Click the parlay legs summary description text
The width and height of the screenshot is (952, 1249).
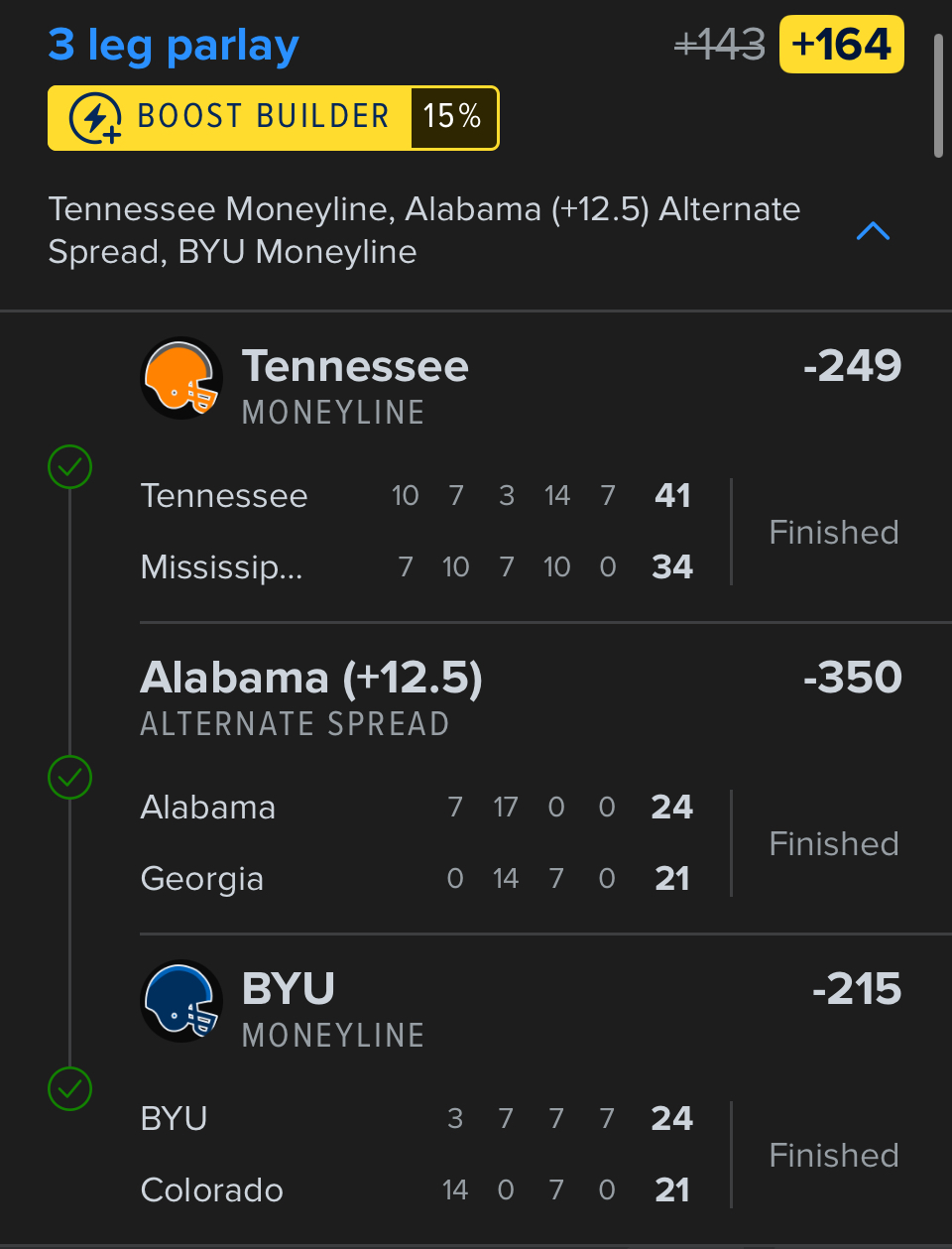pyautogui.click(x=424, y=230)
